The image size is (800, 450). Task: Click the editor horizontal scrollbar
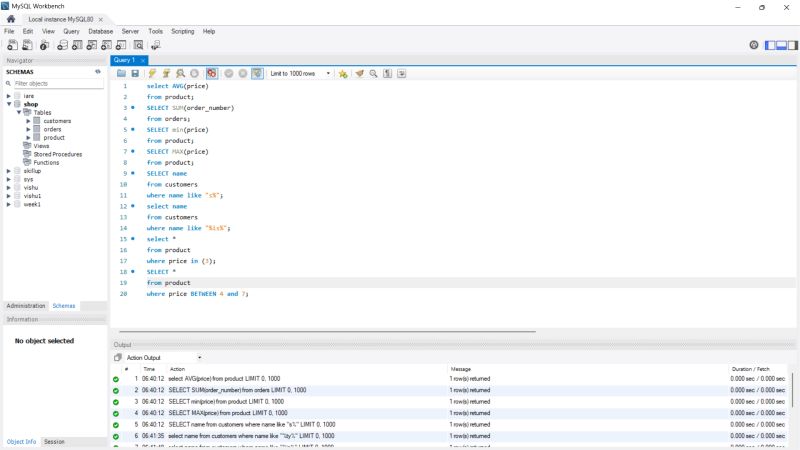[327, 332]
